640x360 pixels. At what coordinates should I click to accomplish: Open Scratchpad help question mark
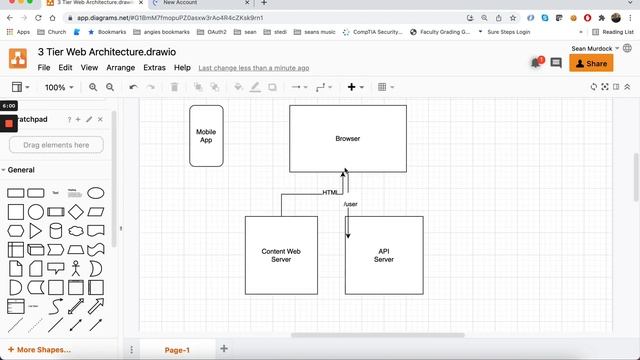69,119
